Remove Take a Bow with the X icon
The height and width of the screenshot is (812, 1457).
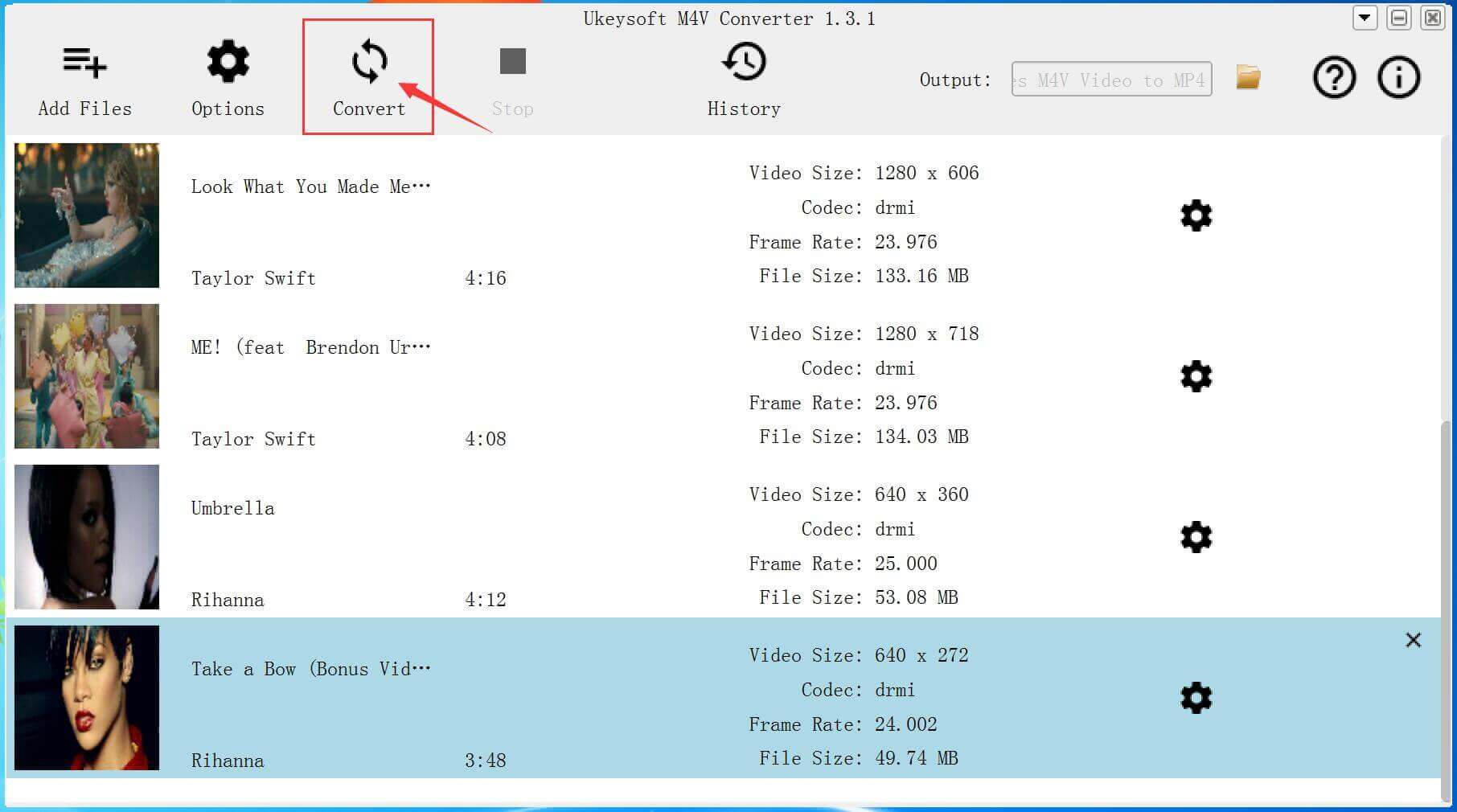coord(1414,640)
